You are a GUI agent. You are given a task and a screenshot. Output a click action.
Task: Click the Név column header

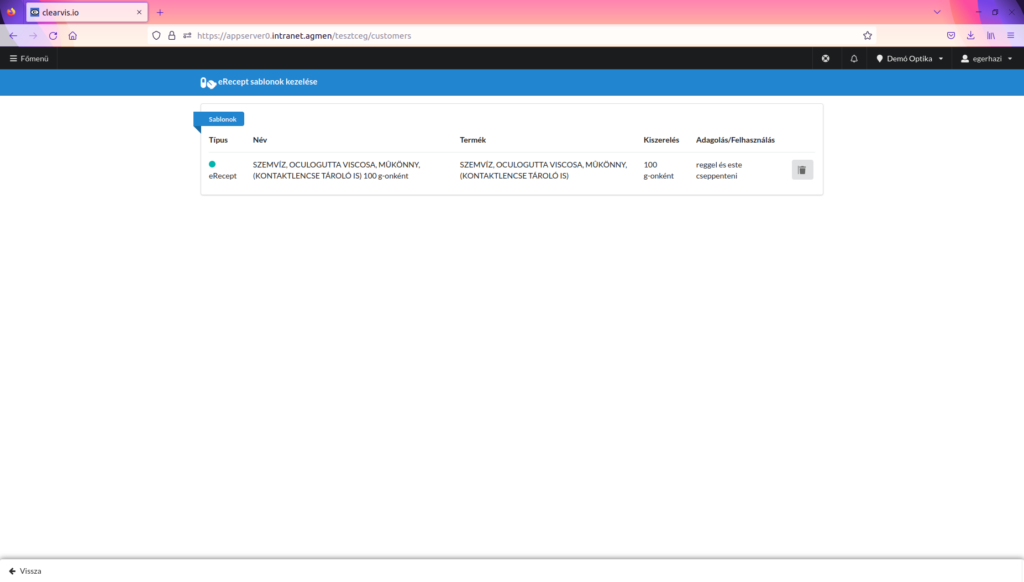pos(260,140)
